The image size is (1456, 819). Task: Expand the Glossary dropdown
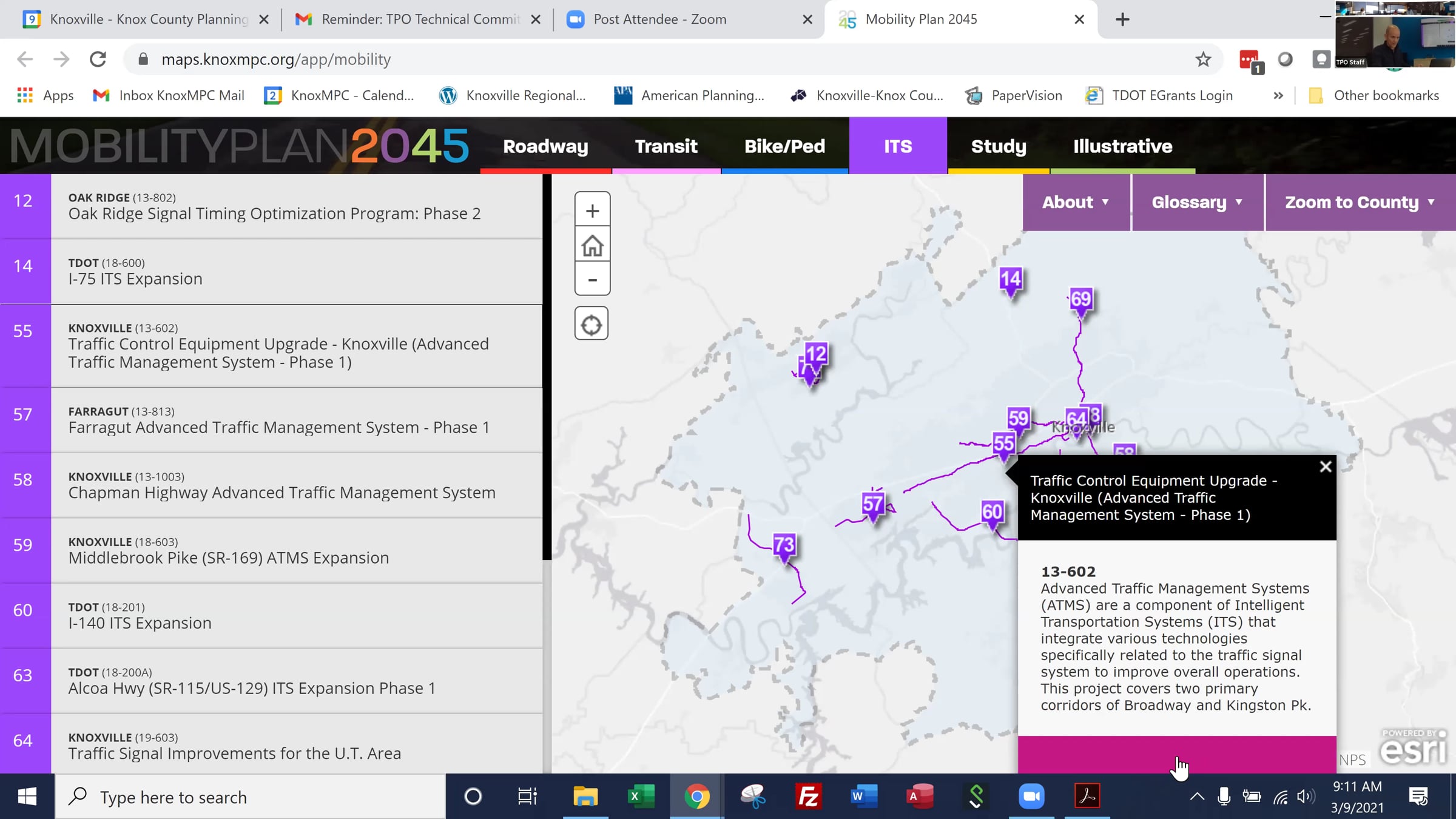[x=1198, y=202]
